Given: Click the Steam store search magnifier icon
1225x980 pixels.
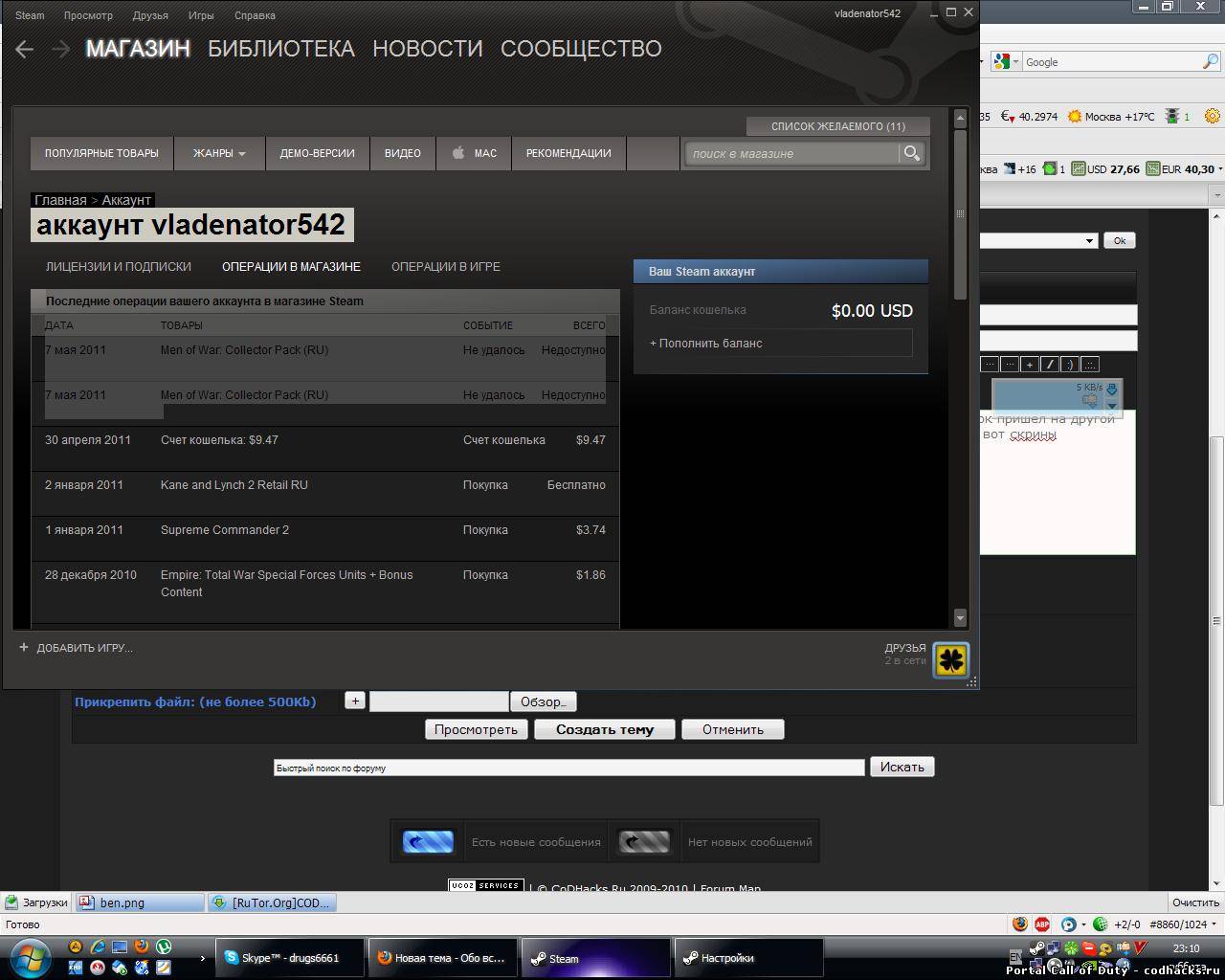Looking at the screenshot, I should (912, 153).
